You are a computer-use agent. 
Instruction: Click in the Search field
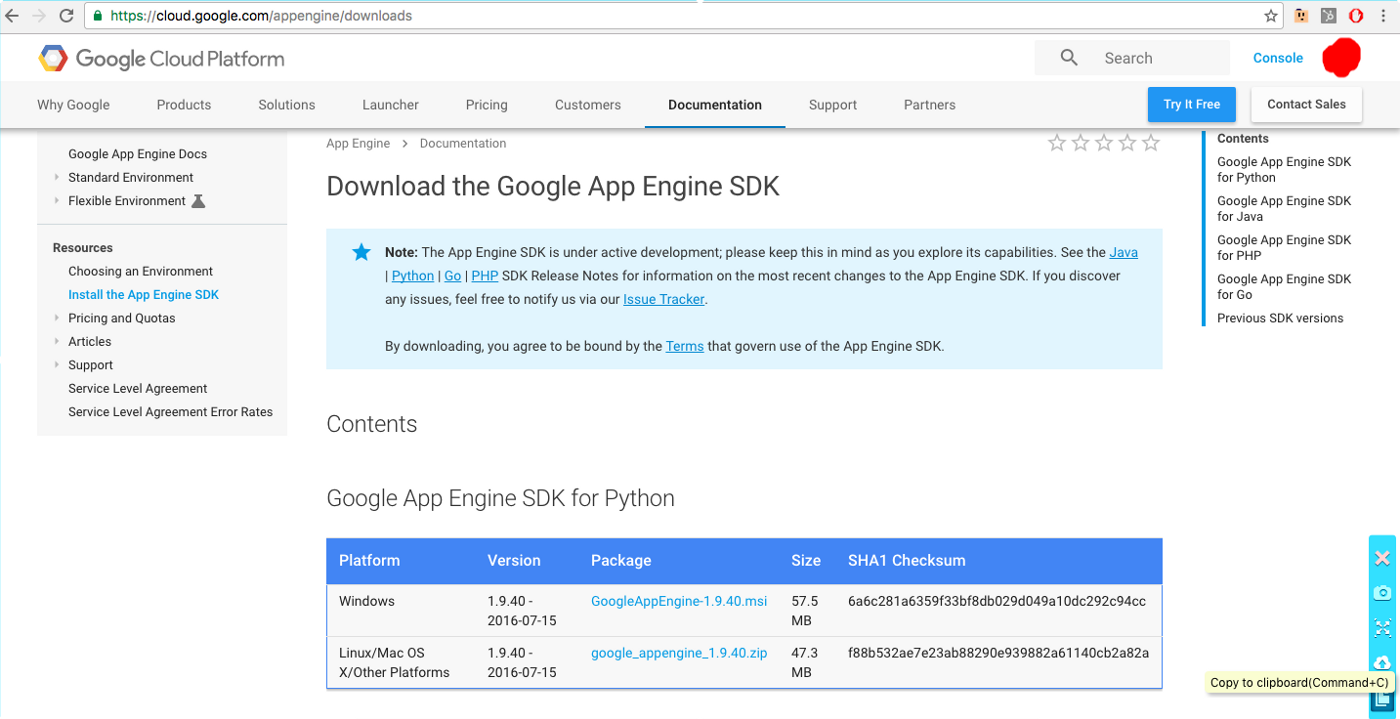tap(1150, 58)
